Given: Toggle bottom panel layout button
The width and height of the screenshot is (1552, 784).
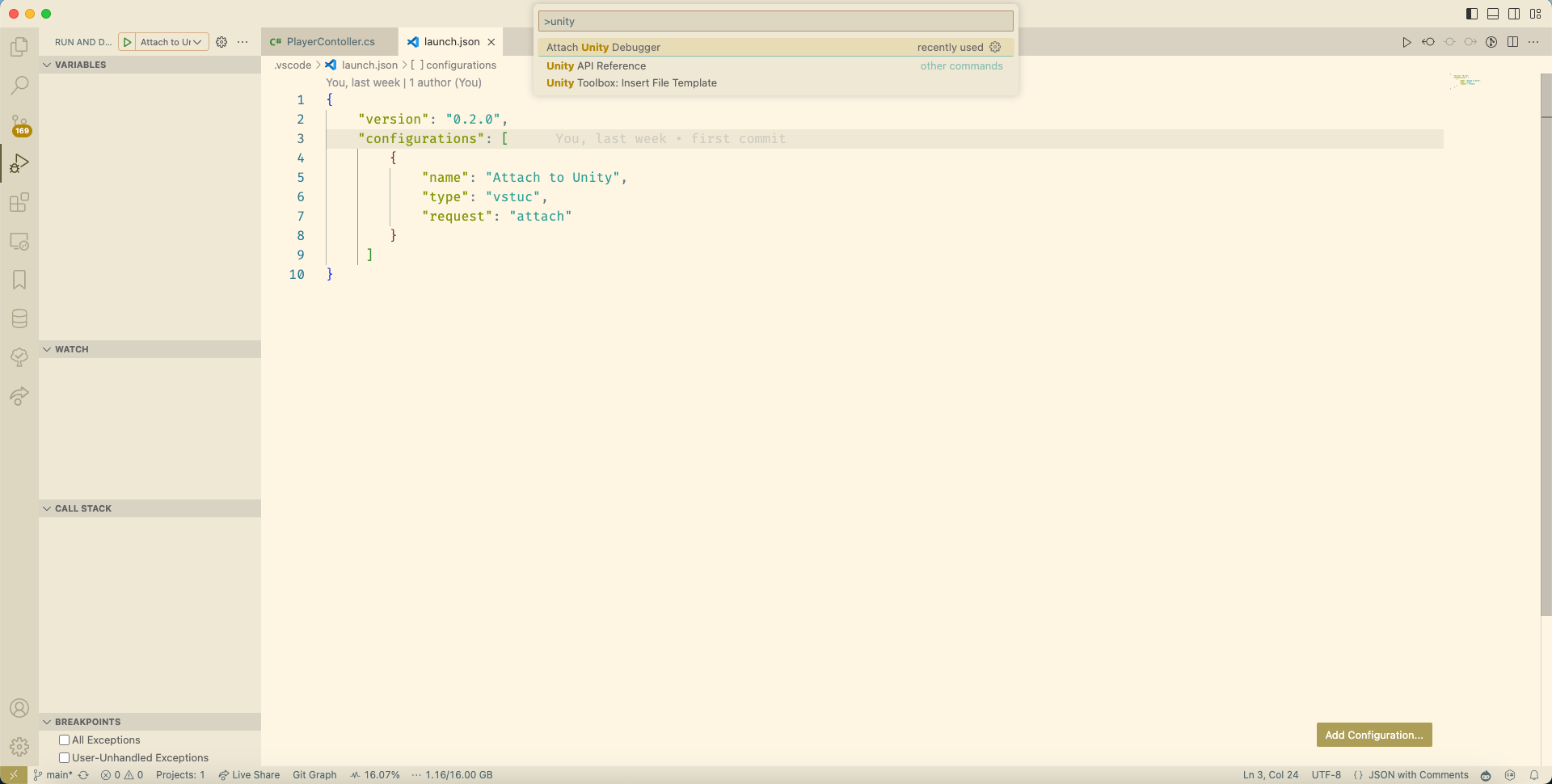Looking at the screenshot, I should pos(1493,14).
